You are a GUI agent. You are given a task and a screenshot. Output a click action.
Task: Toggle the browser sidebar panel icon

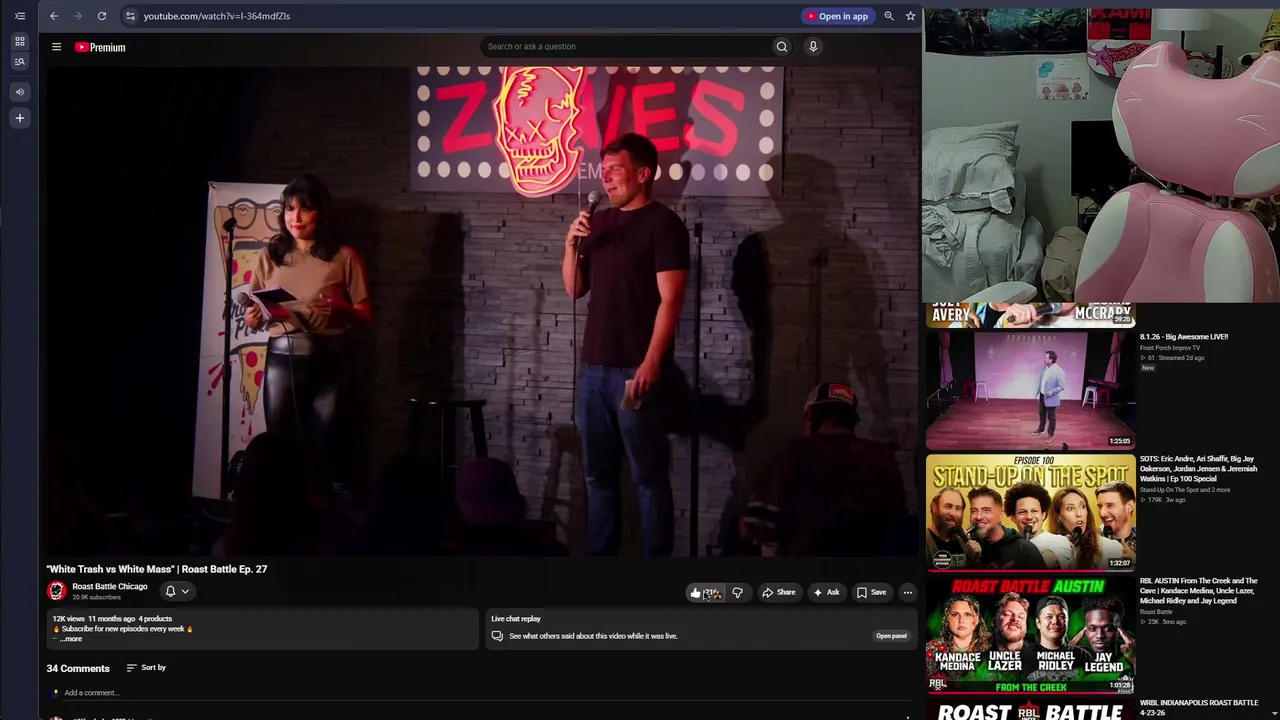coord(19,16)
